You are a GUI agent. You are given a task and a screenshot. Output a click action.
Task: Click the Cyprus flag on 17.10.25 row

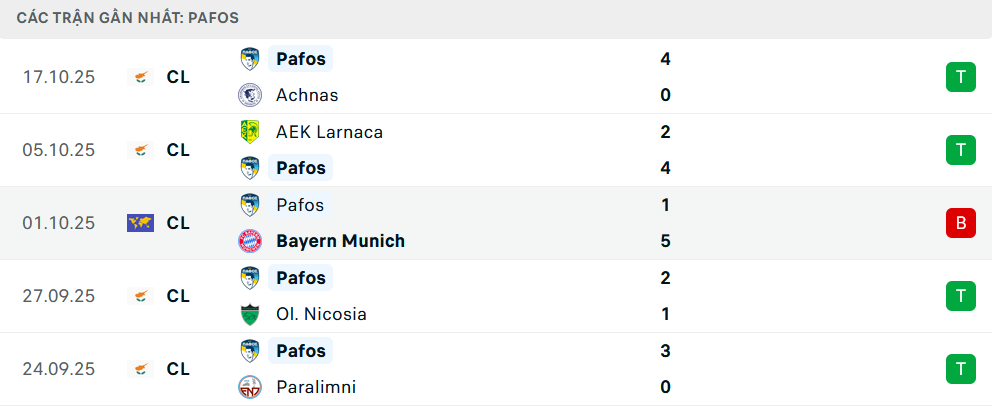140,77
